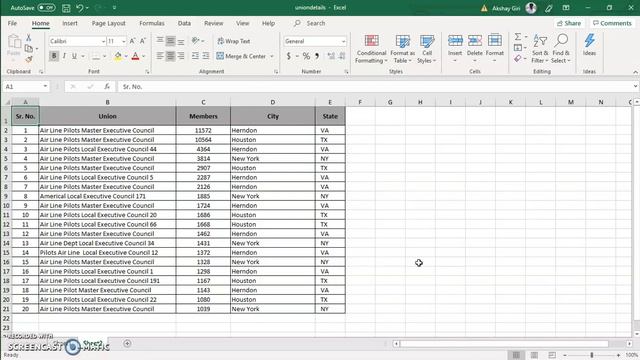This screenshot has height=360, width=640.
Task: Toggle Center horizontal alignment
Action: coord(170,56)
